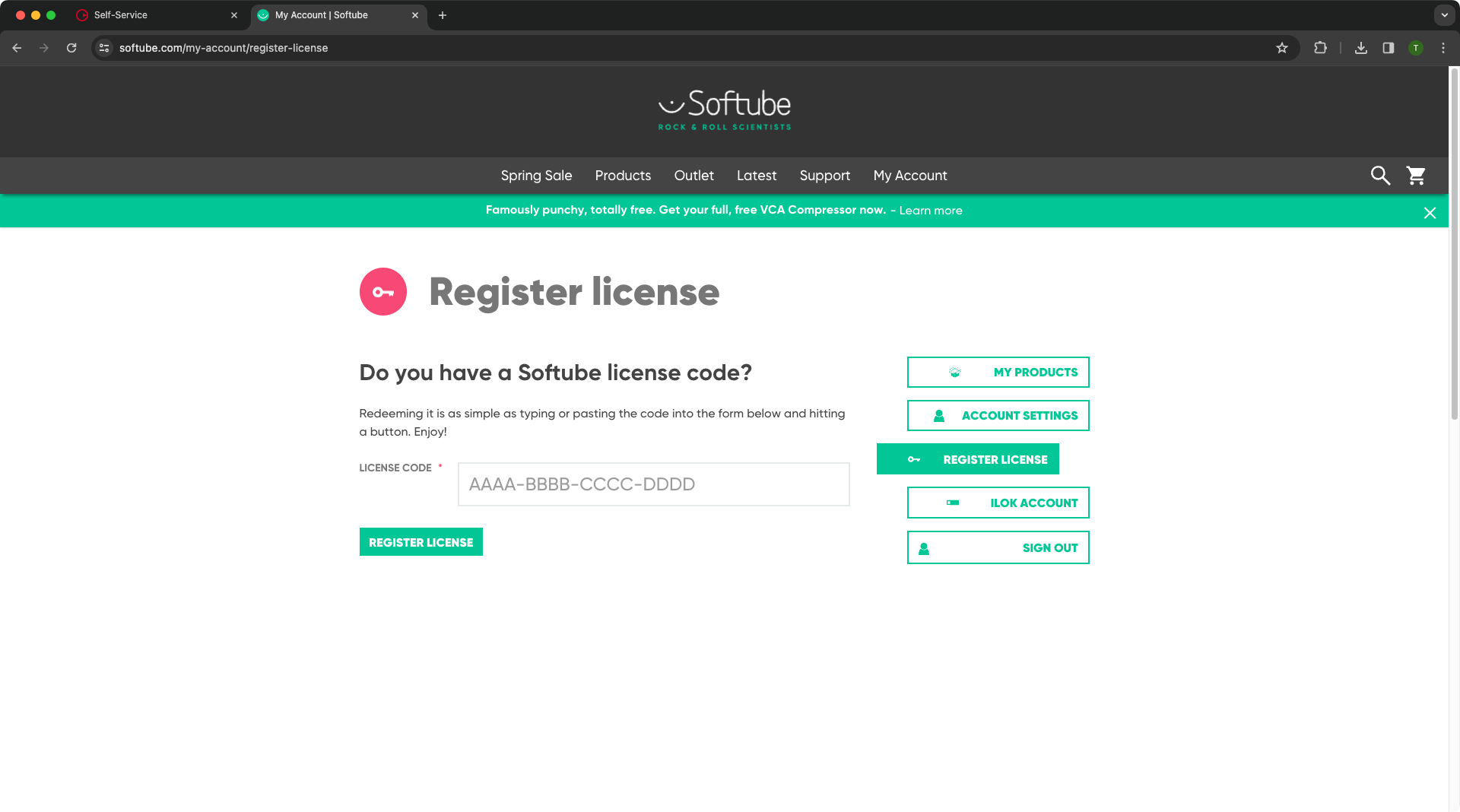Image resolution: width=1460 pixels, height=812 pixels.
Task: Open the Latest menu item
Action: point(757,176)
